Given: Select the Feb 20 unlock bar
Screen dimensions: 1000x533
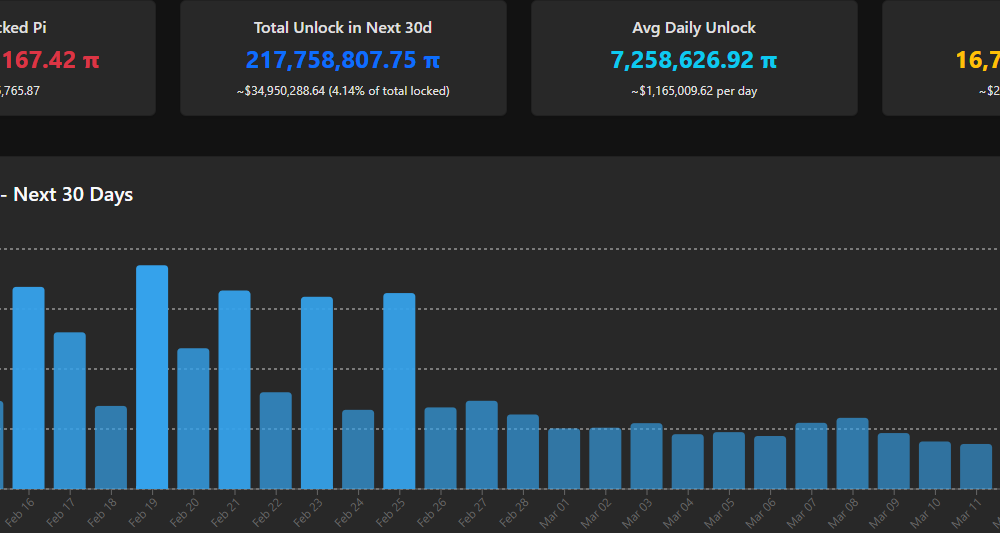Looking at the screenshot, I should [193, 418].
